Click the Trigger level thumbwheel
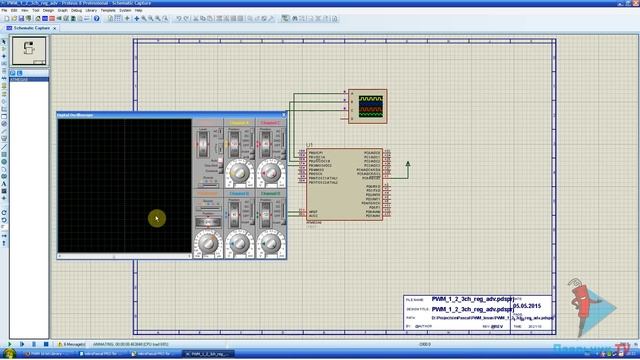Screen dimensions: 640x360 tap(203, 144)
